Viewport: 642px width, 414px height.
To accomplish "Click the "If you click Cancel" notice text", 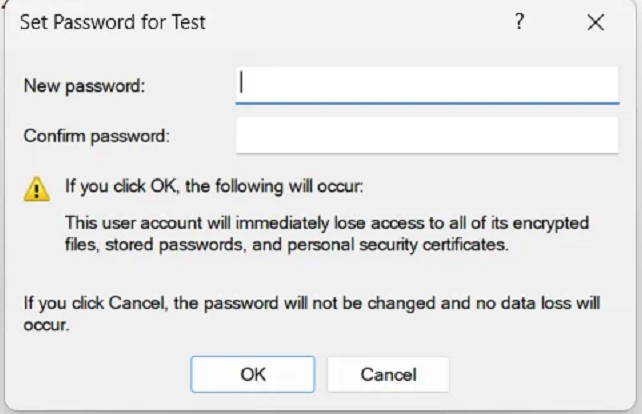I will point(312,303).
